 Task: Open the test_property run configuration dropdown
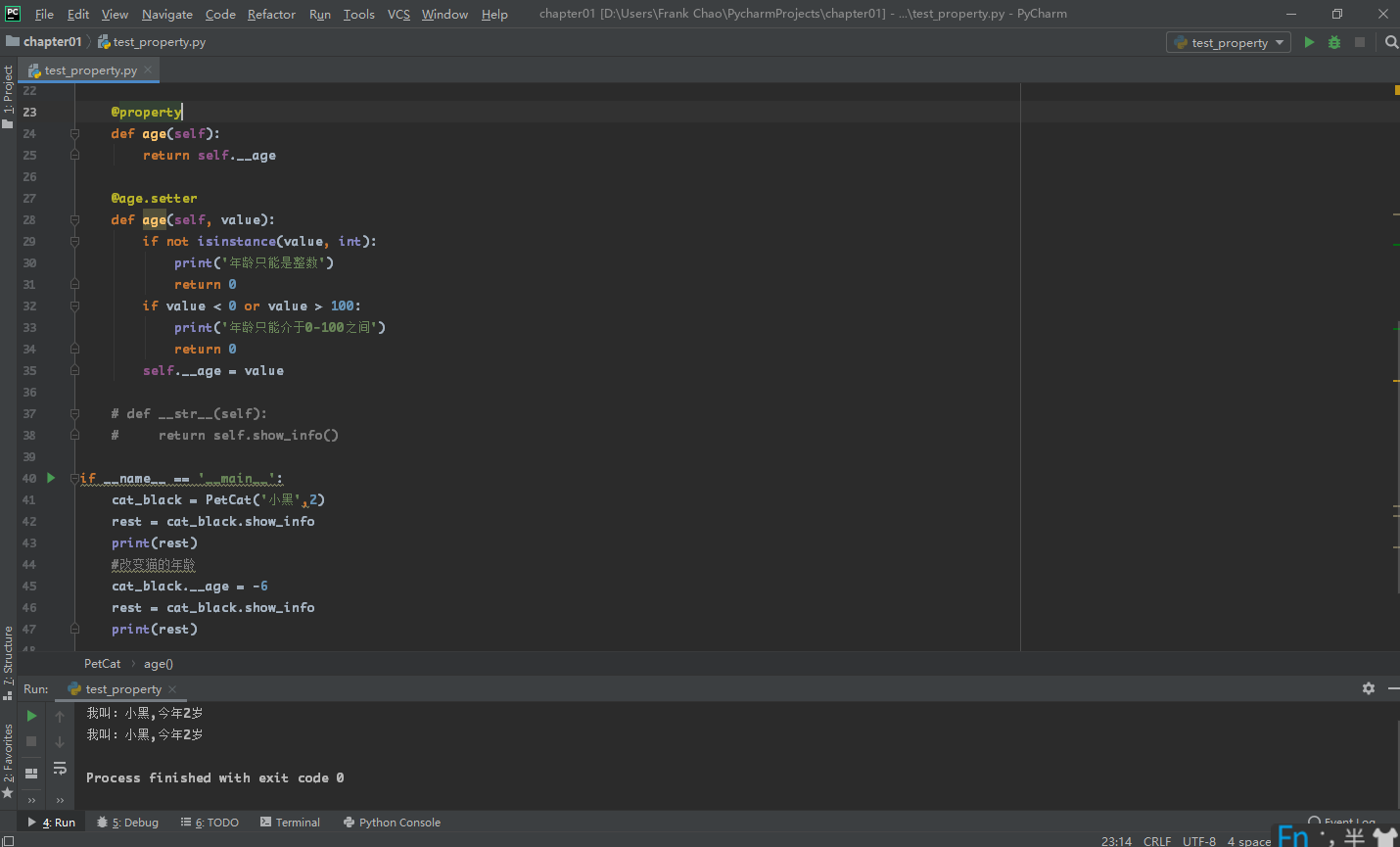[1229, 42]
